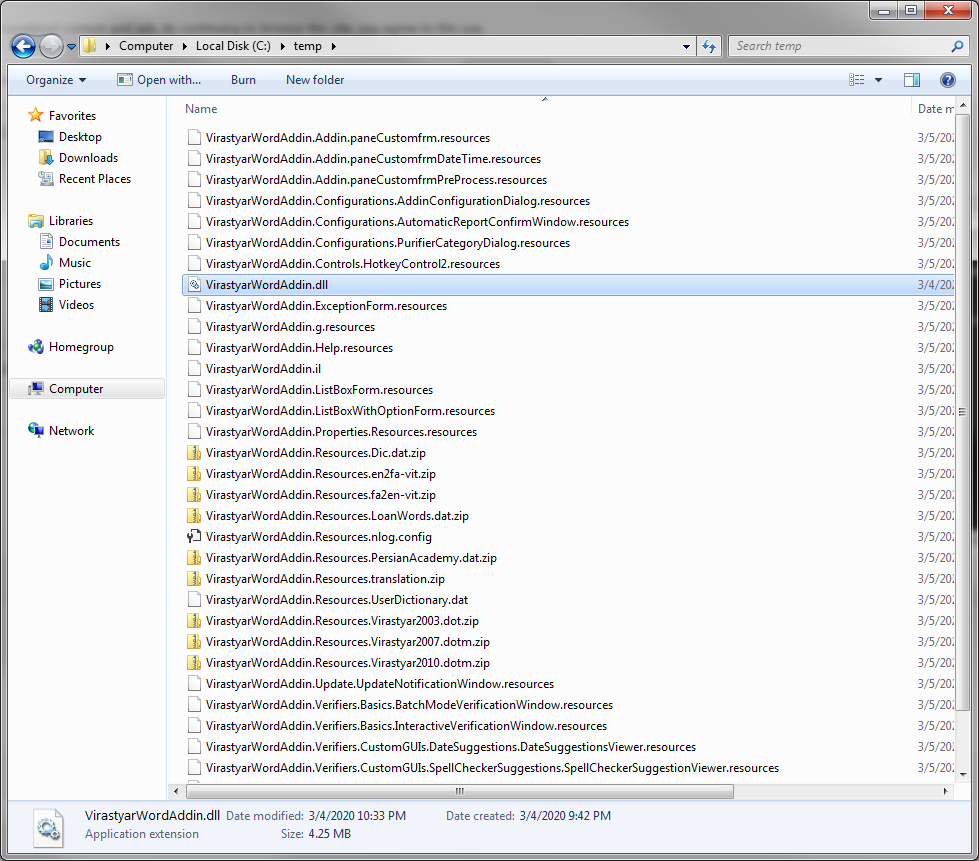Open Videos library
Image resolution: width=979 pixels, height=861 pixels.
[x=76, y=305]
